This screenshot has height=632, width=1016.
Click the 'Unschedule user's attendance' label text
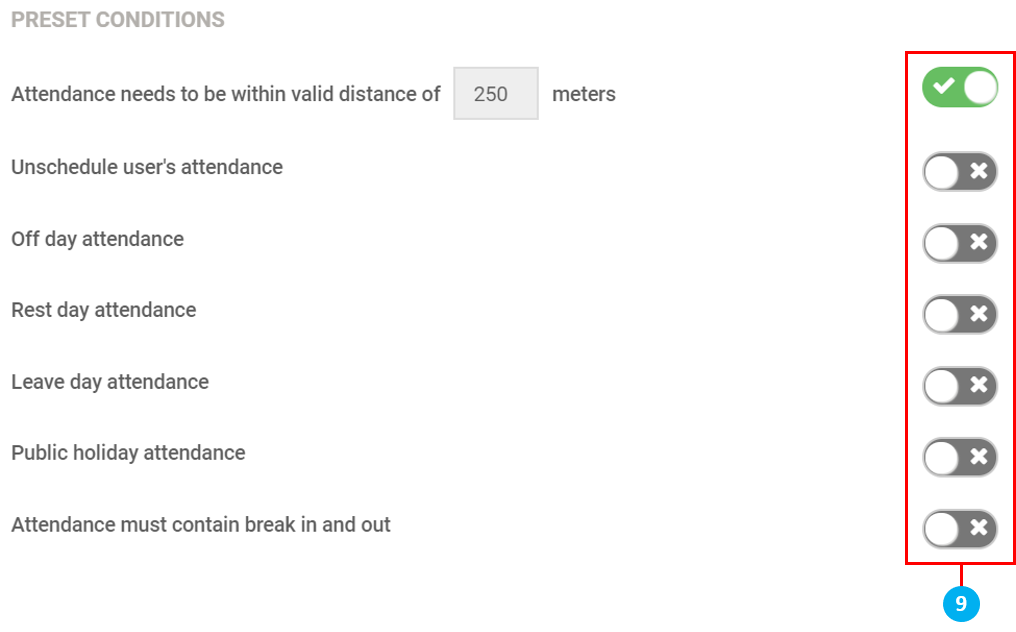[x=147, y=167]
